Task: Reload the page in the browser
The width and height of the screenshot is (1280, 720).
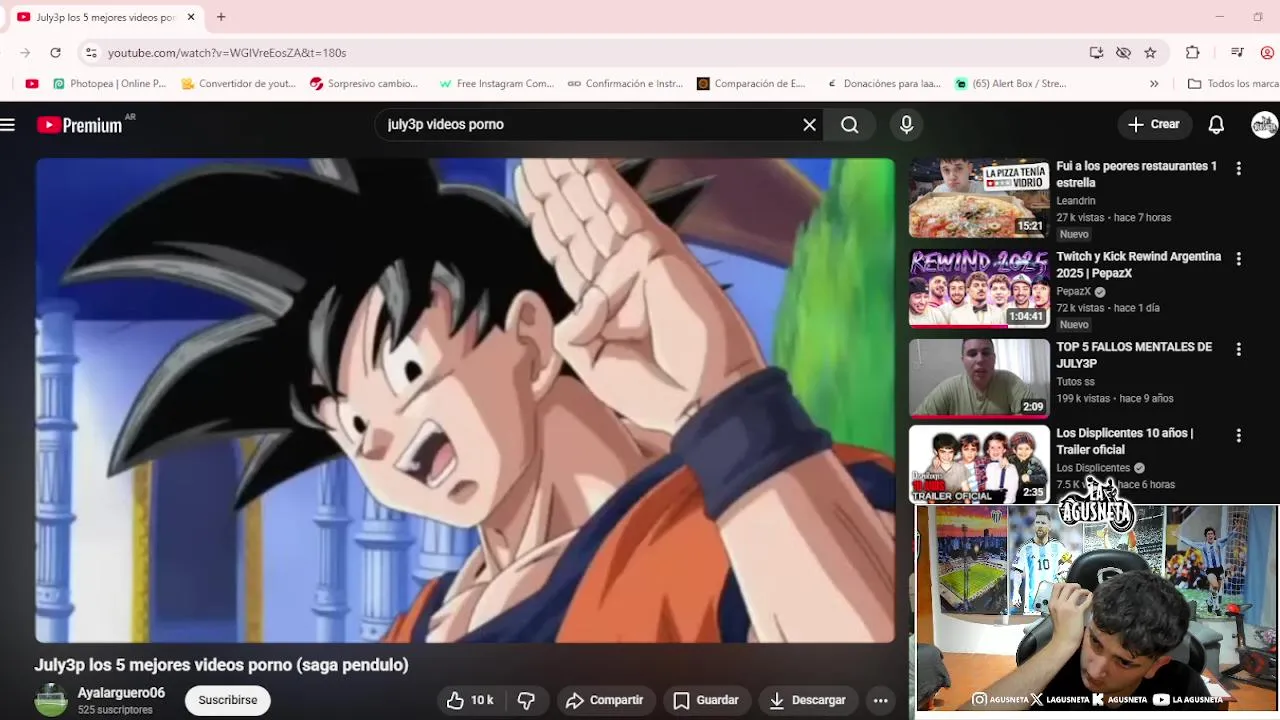Action: [x=55, y=53]
